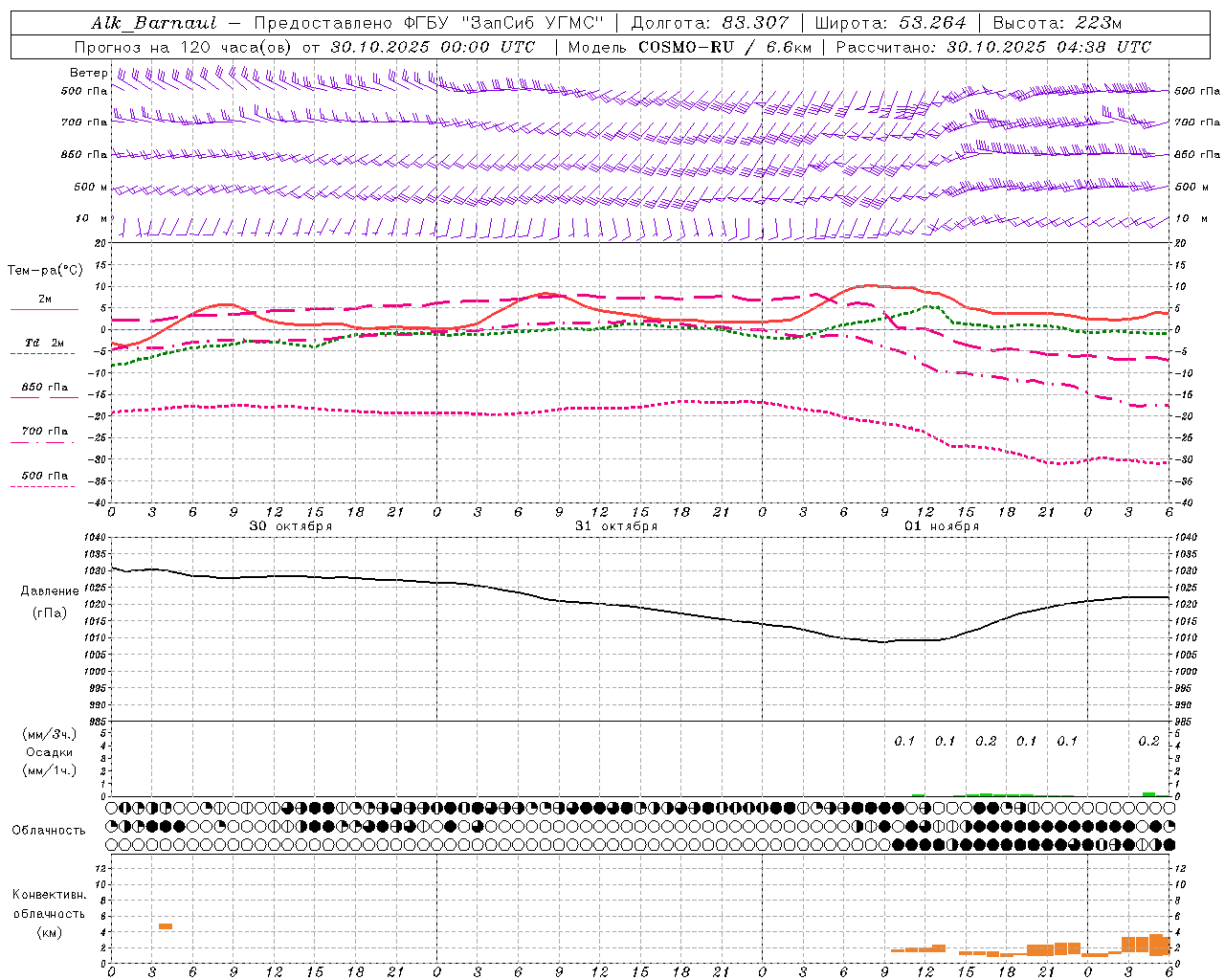Image resolution: width=1225 pixels, height=980 pixels.
Task: Click the '31 октября' date label
Action: pos(616,526)
